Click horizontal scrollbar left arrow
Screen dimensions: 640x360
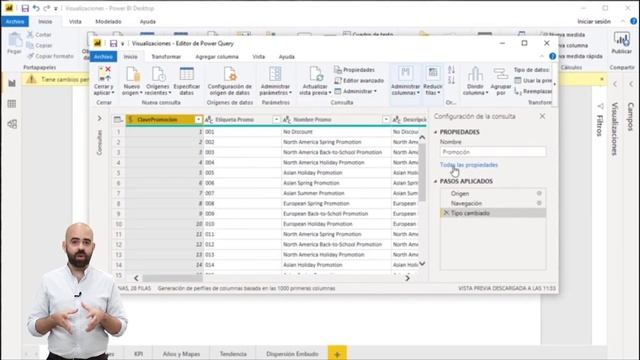[x=136, y=278]
